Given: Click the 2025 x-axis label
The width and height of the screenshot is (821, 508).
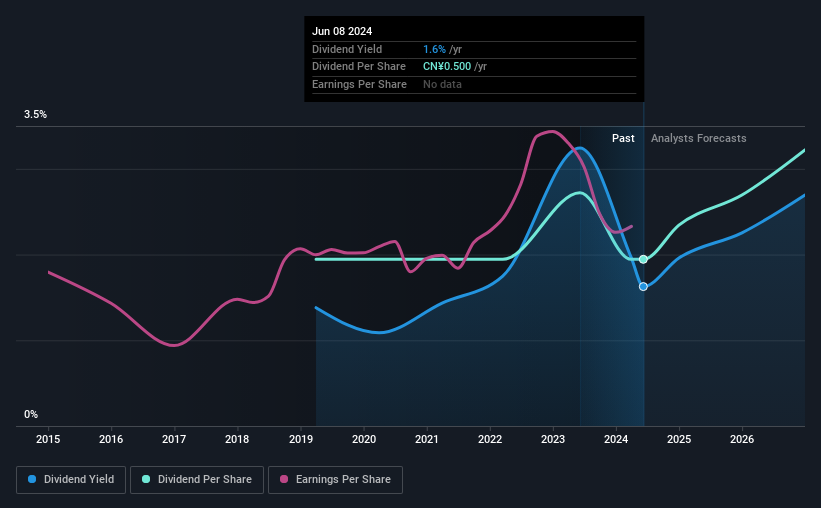Looking at the screenshot, I should [679, 439].
